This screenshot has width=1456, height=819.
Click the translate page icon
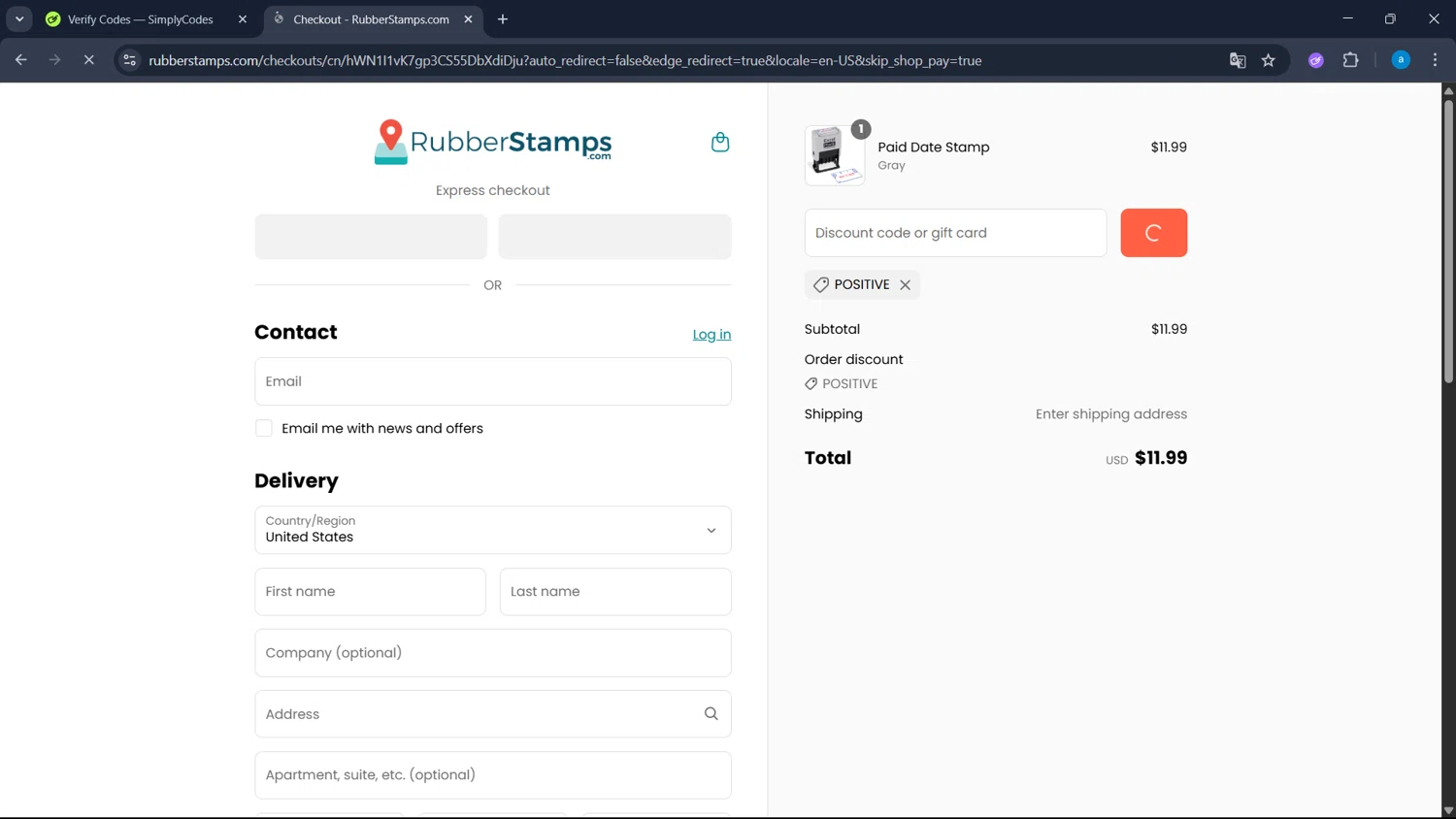(1238, 60)
